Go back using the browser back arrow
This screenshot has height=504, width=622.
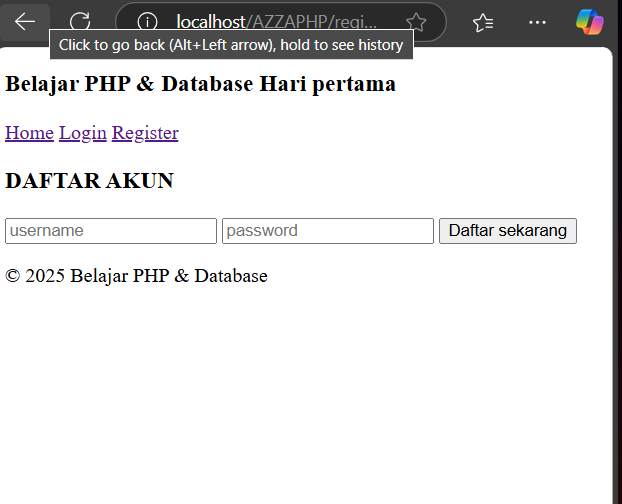pos(25,21)
